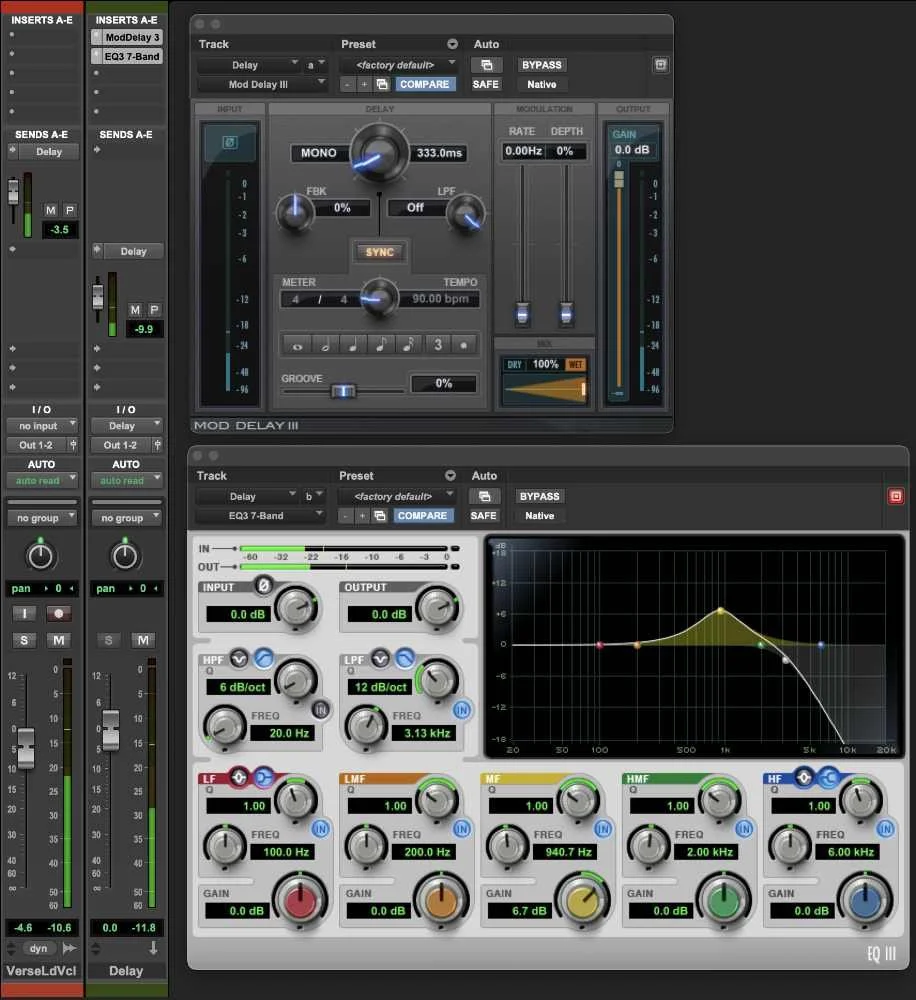Select HPF high-pass filter type
The width and height of the screenshot is (916, 1000).
pos(263,658)
